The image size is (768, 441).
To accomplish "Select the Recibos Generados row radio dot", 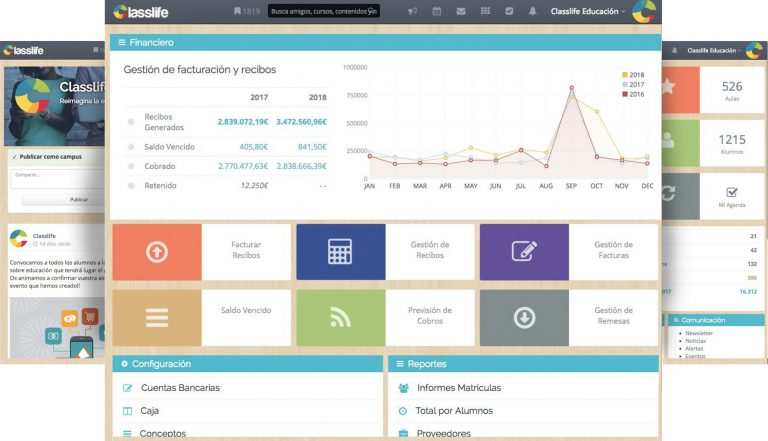I will tap(131, 122).
